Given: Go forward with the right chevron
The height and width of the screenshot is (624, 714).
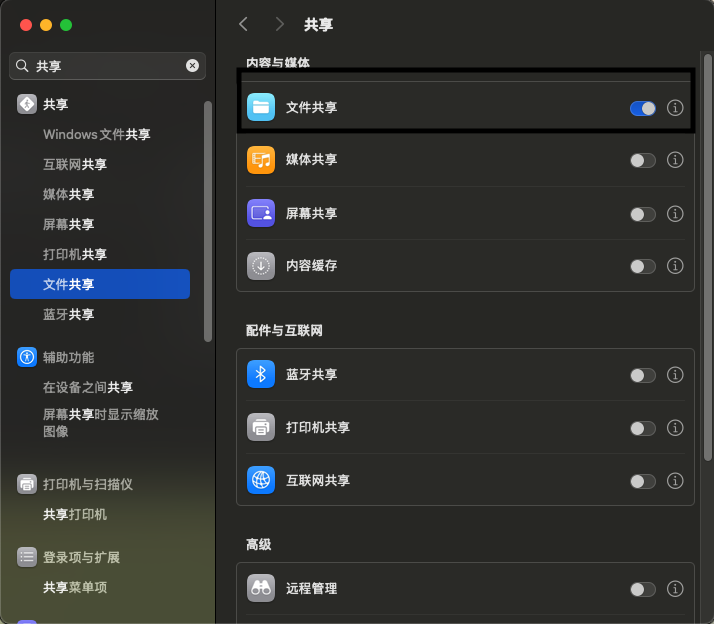Looking at the screenshot, I should pos(280,24).
